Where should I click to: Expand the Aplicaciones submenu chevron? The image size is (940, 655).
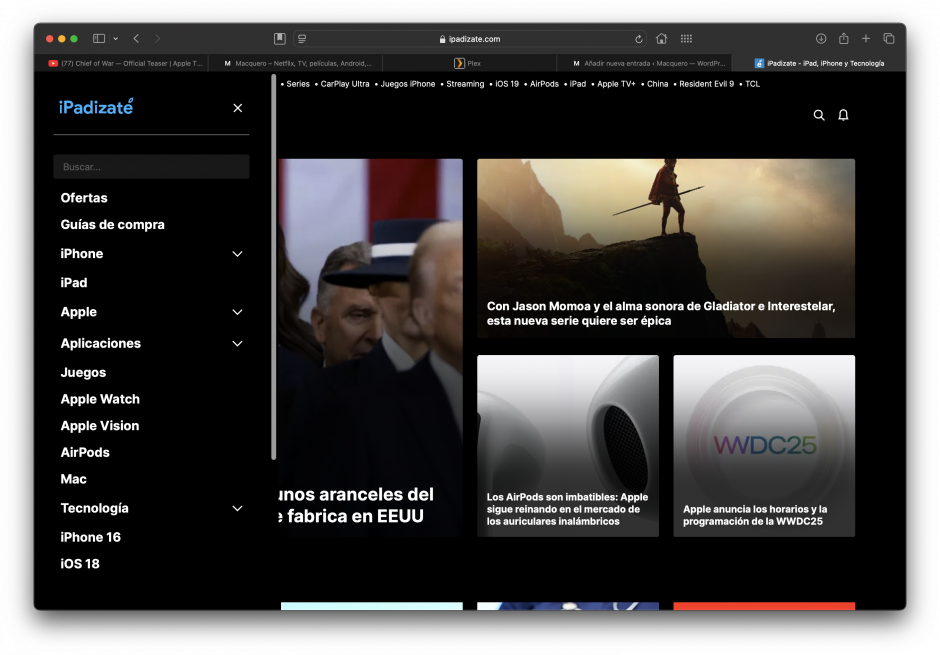(x=237, y=344)
